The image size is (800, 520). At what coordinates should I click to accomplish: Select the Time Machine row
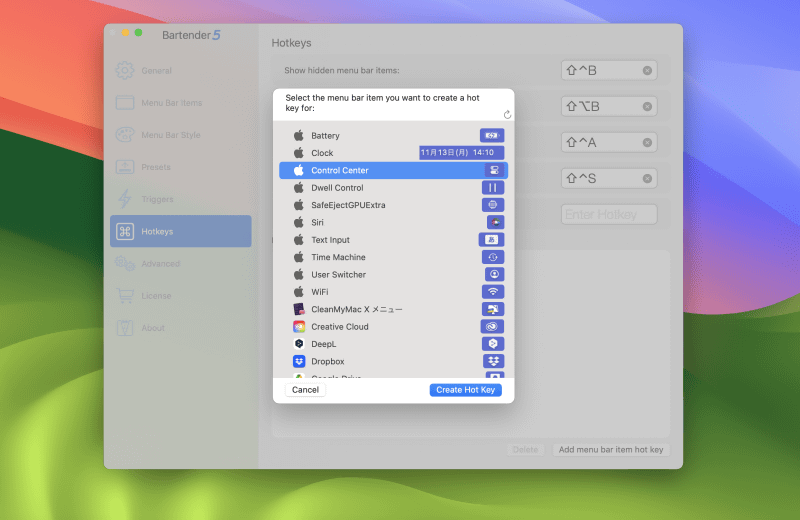[x=393, y=257]
